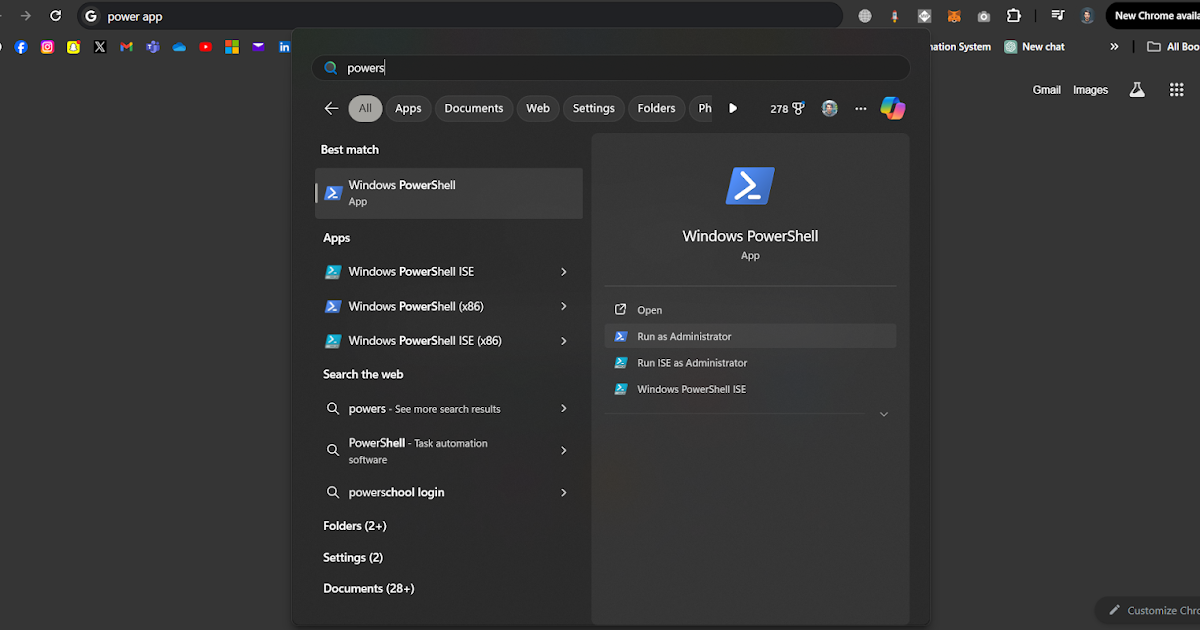Open the account avatar in Windows search
Image resolution: width=1200 pixels, height=630 pixels.
[x=830, y=108]
